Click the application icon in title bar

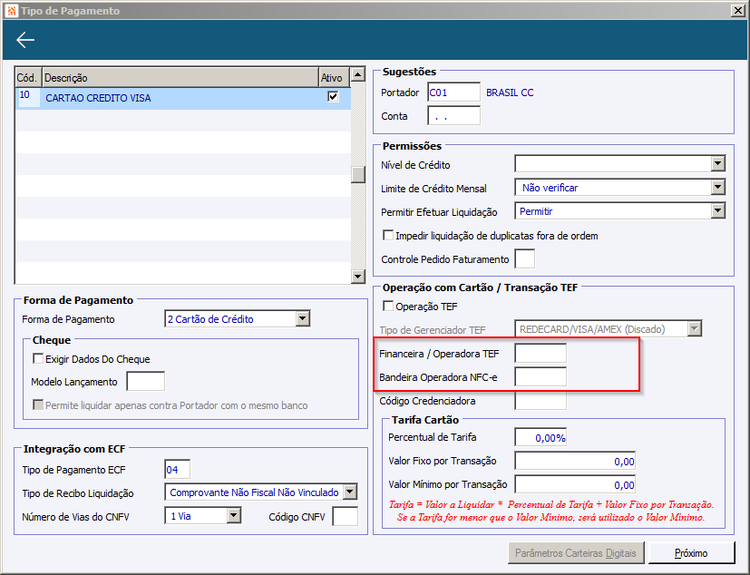pos(11,11)
